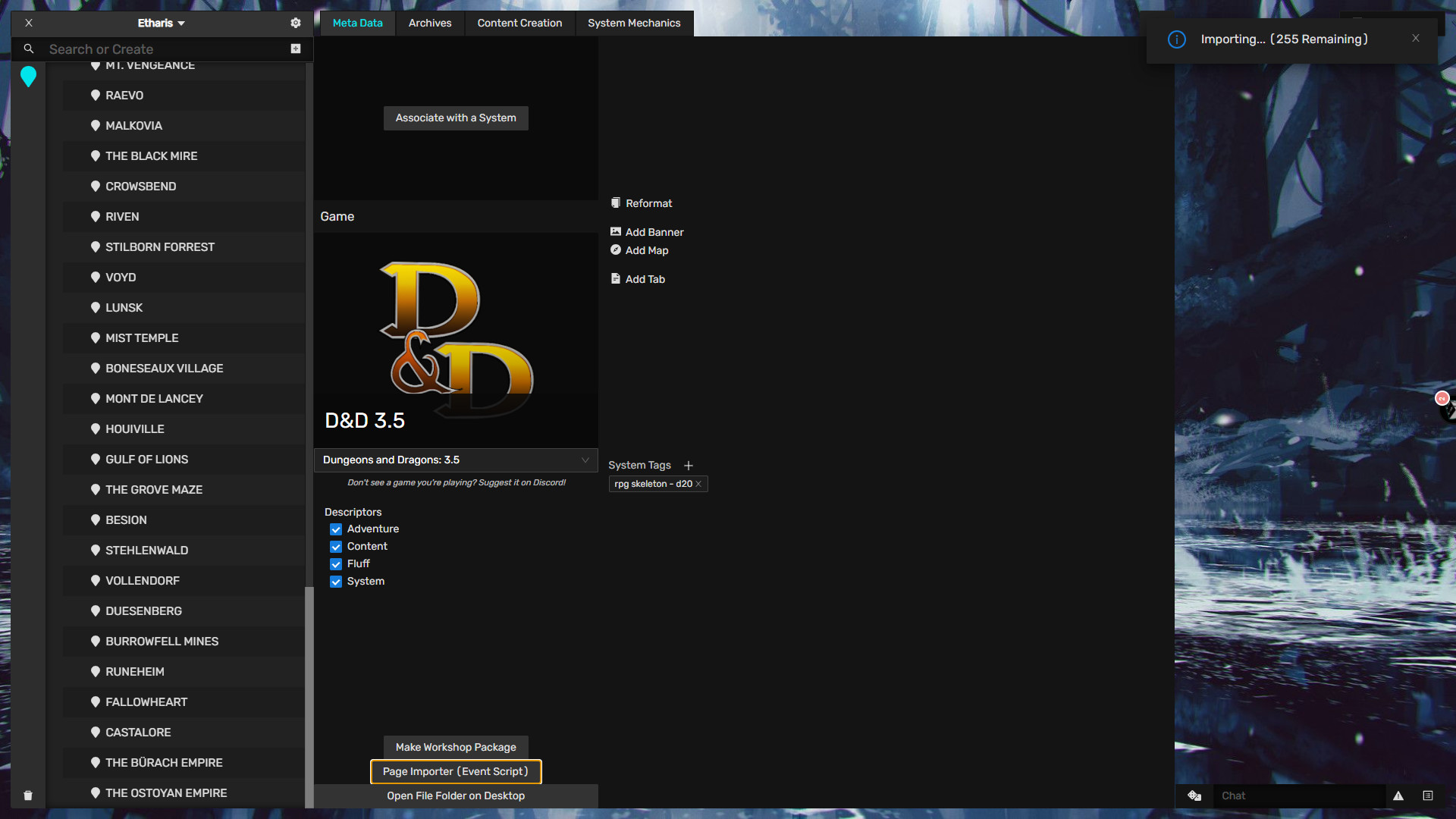This screenshot has height=819, width=1456.
Task: Add a map using the compass icon
Action: [x=616, y=250]
